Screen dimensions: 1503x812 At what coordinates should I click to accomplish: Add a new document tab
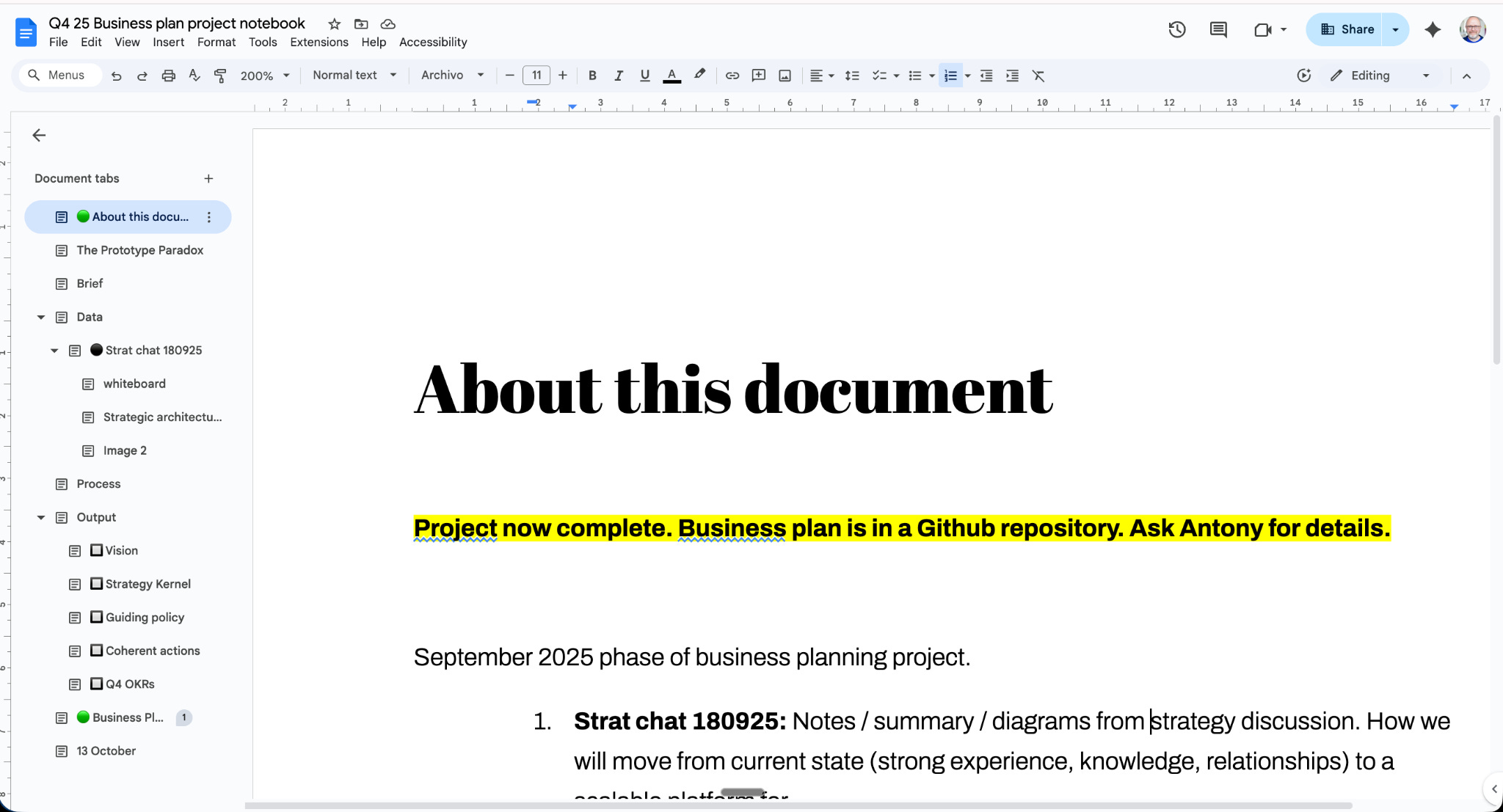pyautogui.click(x=208, y=178)
